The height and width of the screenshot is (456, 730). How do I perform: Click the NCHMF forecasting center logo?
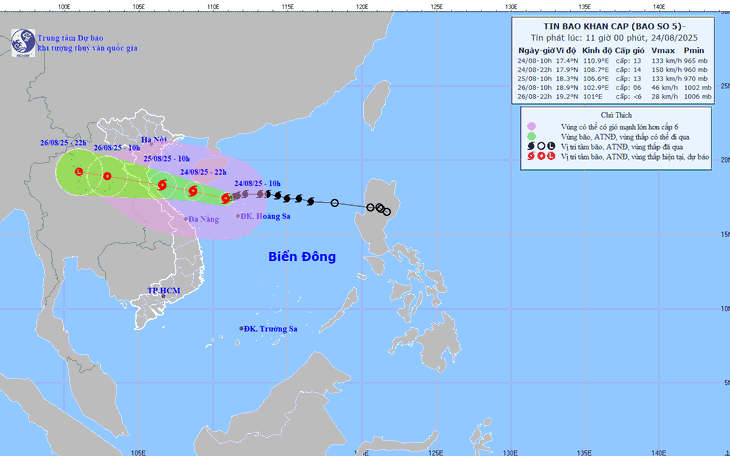tap(23, 43)
